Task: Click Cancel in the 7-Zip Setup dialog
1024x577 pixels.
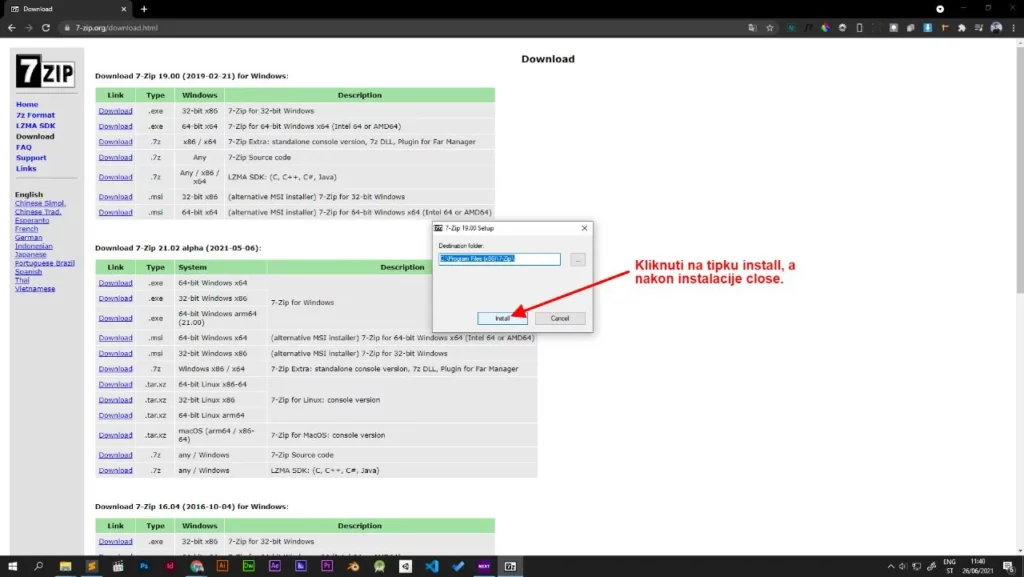Action: point(560,319)
